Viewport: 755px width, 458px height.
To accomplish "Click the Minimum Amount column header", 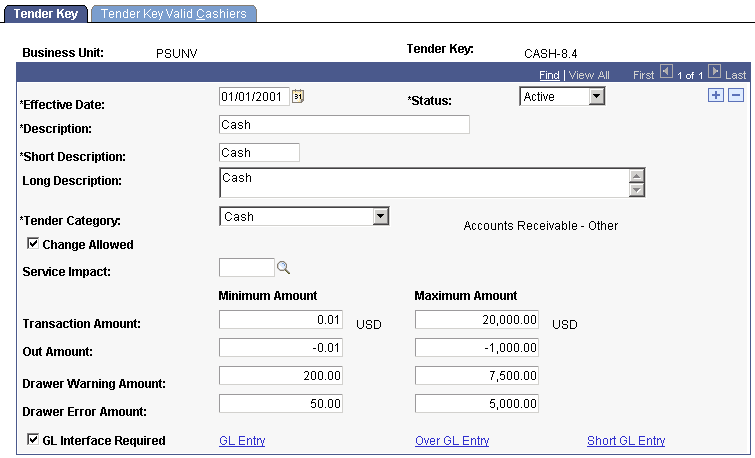I will [268, 295].
